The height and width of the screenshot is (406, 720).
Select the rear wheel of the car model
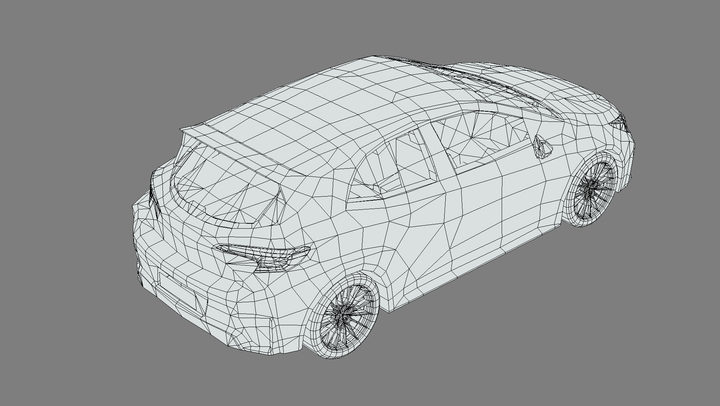345,316
